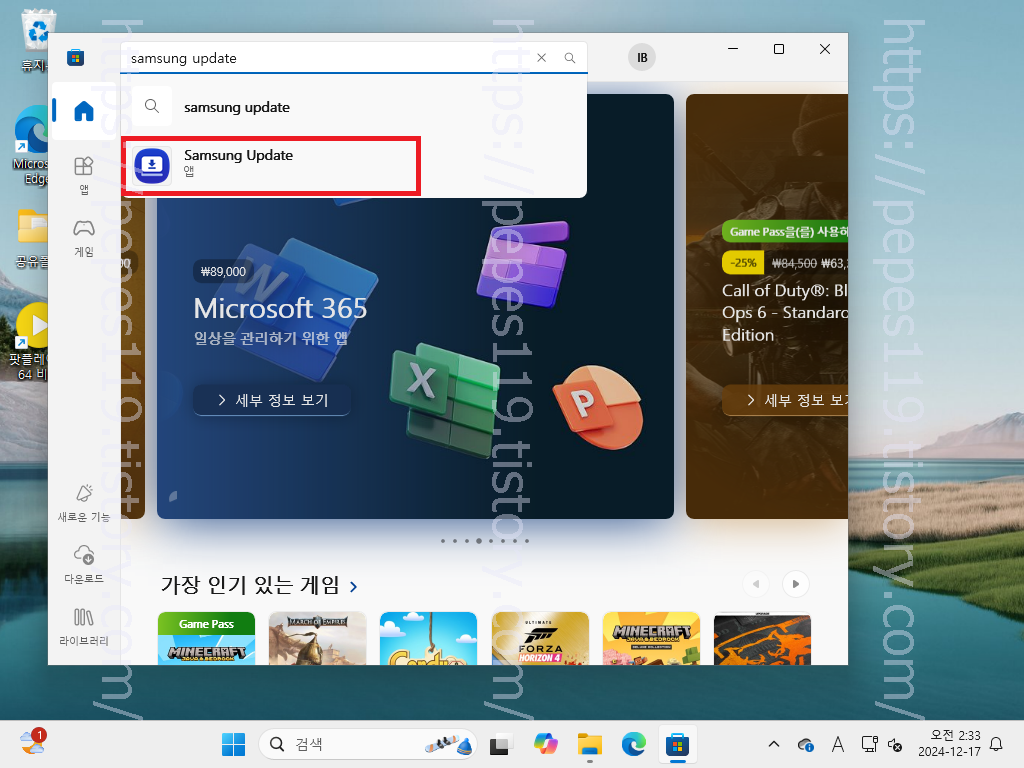This screenshot has height=768, width=1024.
Task: Select the PotPlayer desktop shortcut
Action: pyautogui.click(x=29, y=342)
